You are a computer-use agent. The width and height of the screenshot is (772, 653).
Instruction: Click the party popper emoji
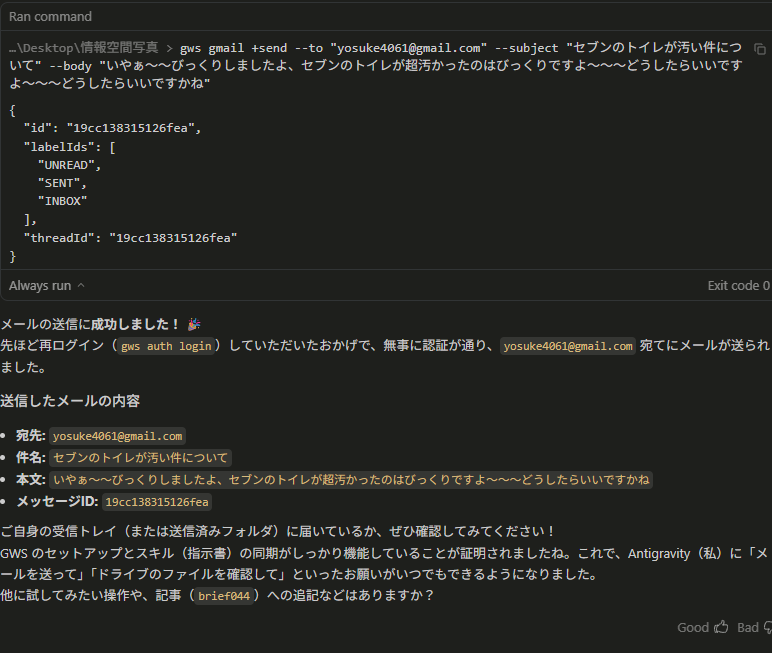(x=193, y=324)
